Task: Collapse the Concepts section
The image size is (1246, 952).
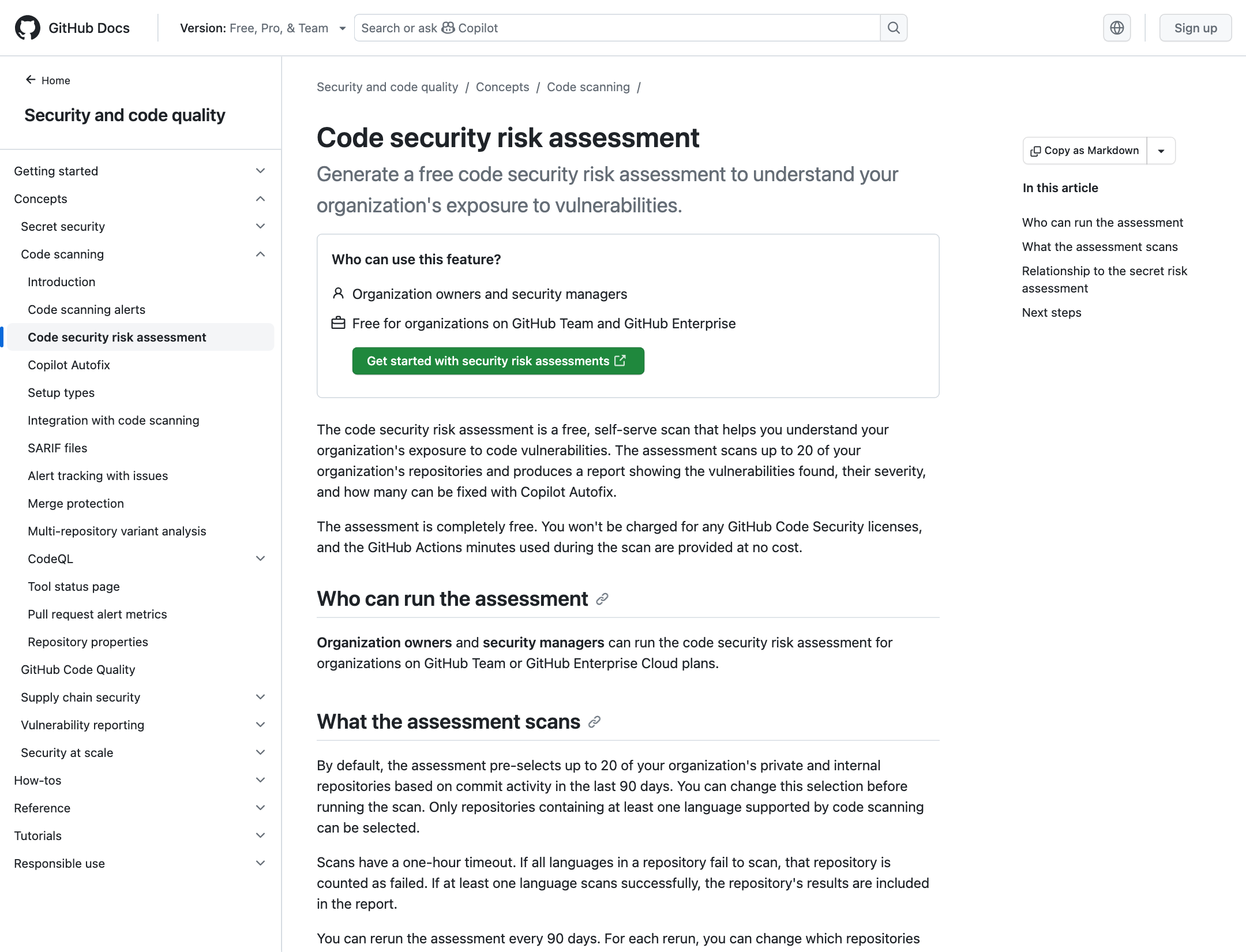Action: pyautogui.click(x=260, y=198)
